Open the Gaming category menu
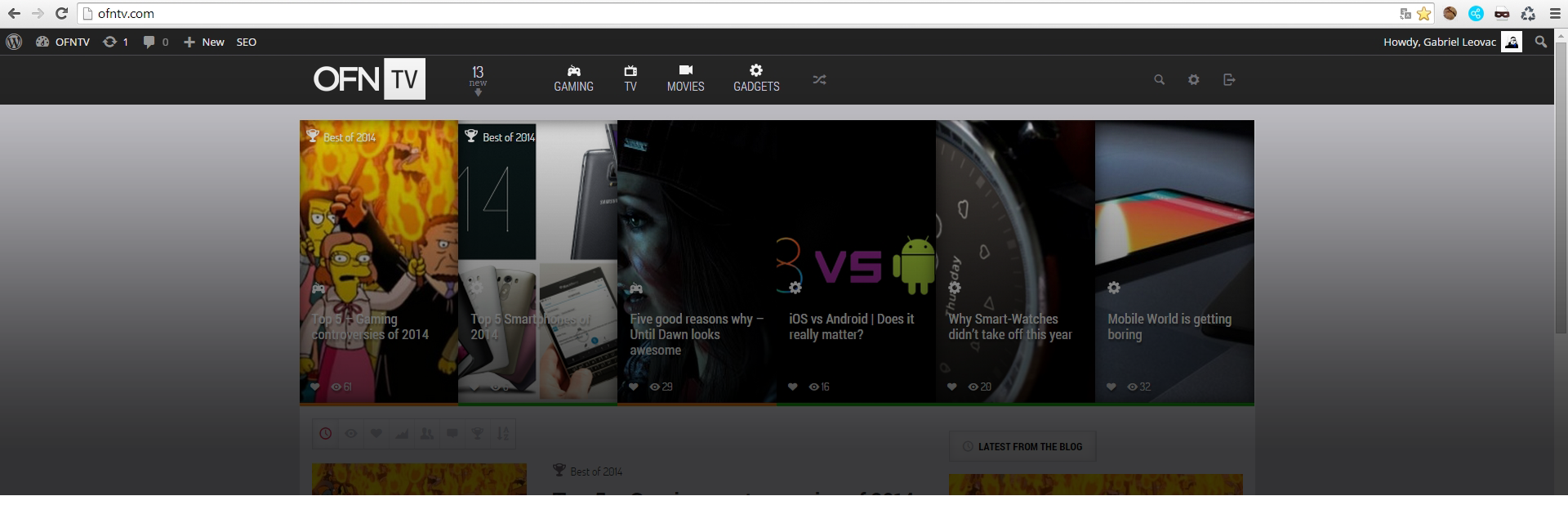 point(574,78)
